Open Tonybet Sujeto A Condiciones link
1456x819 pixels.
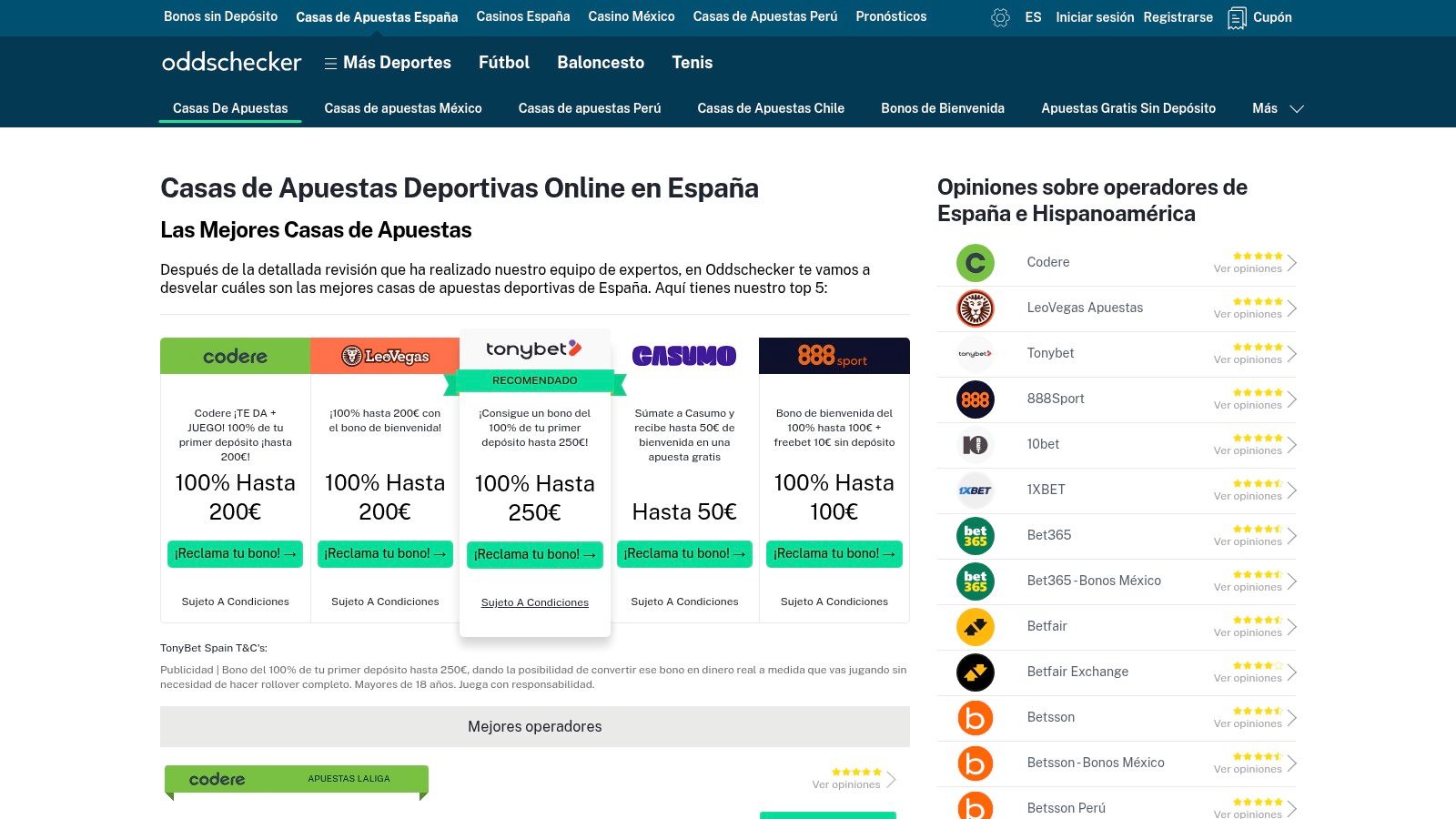pyautogui.click(x=534, y=602)
